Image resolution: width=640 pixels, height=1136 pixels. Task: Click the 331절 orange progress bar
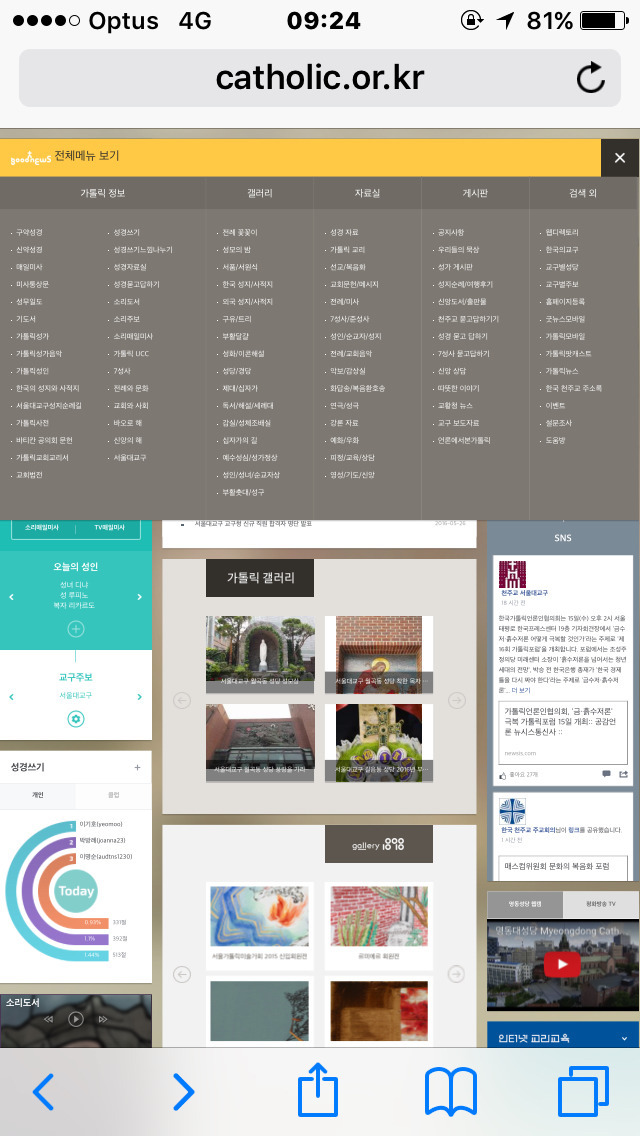point(91,922)
